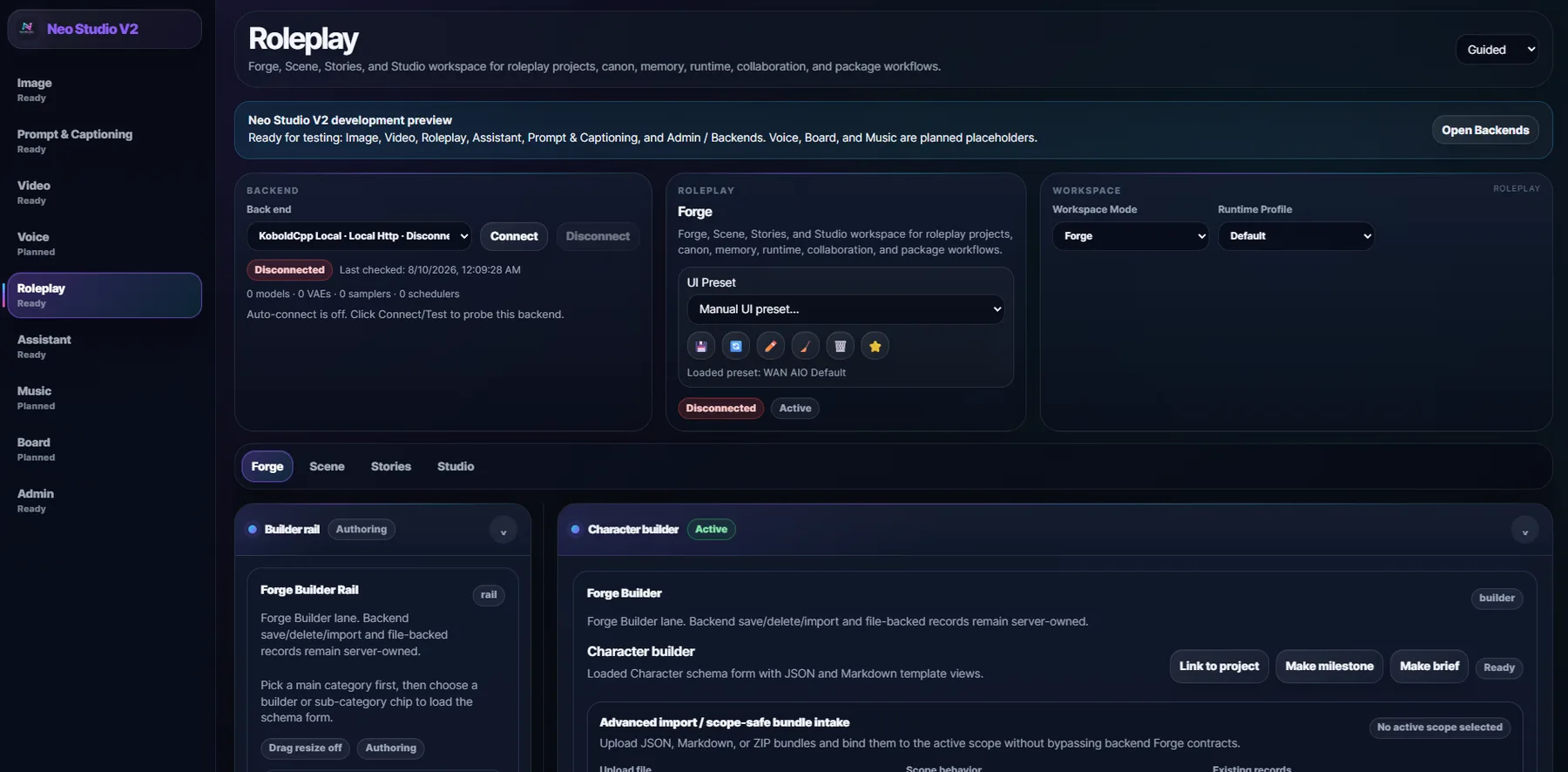Open Prompt & Captioning in the sidebar

(x=105, y=141)
